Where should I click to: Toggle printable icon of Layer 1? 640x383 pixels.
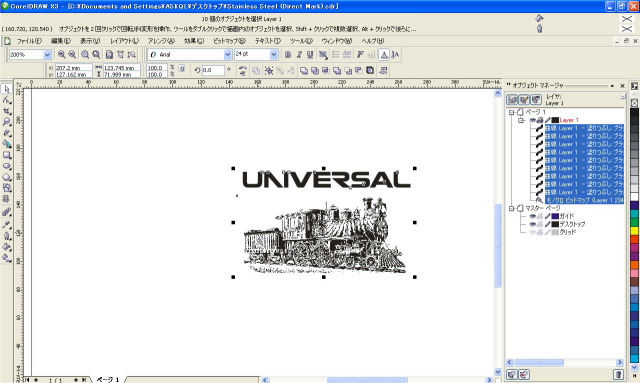[x=540, y=120]
